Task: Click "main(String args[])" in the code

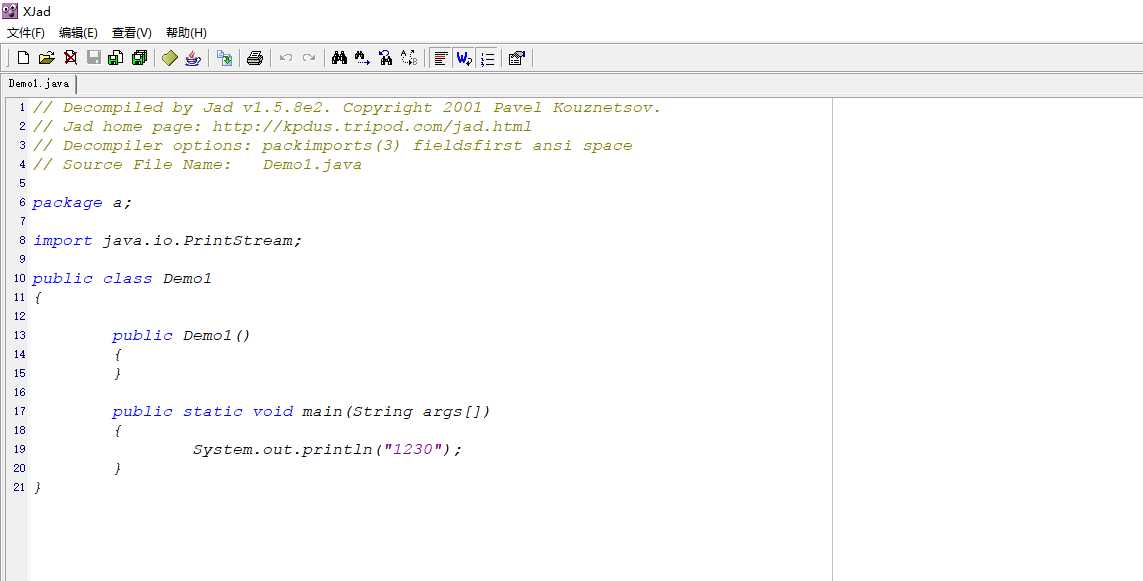Action: pos(396,411)
